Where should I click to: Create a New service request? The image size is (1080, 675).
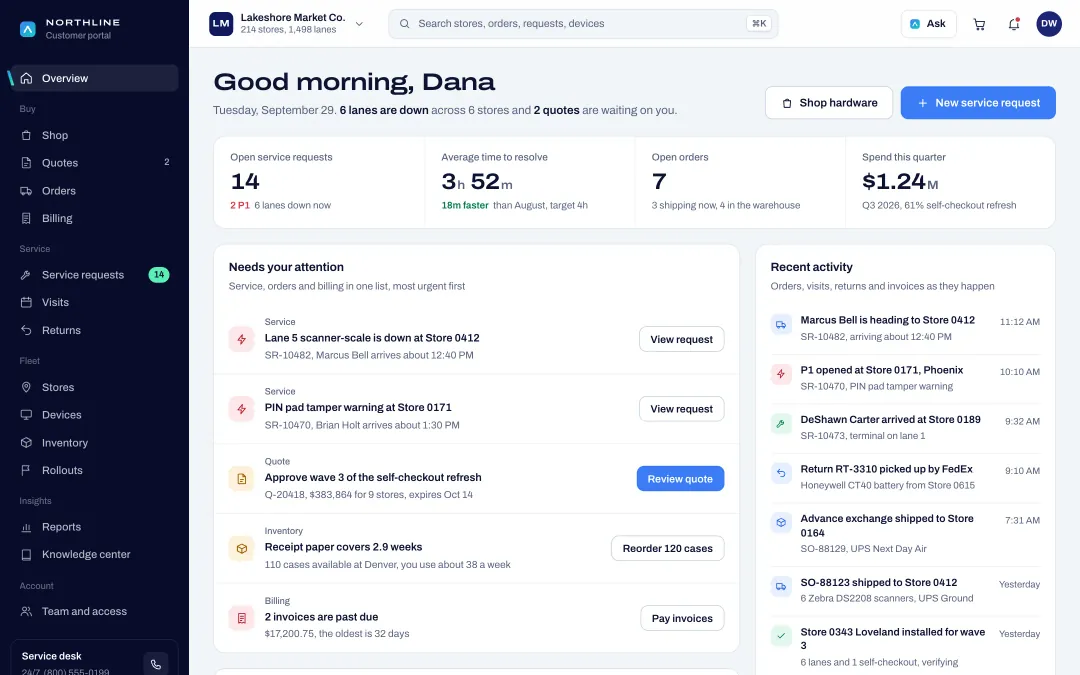[x=978, y=103]
